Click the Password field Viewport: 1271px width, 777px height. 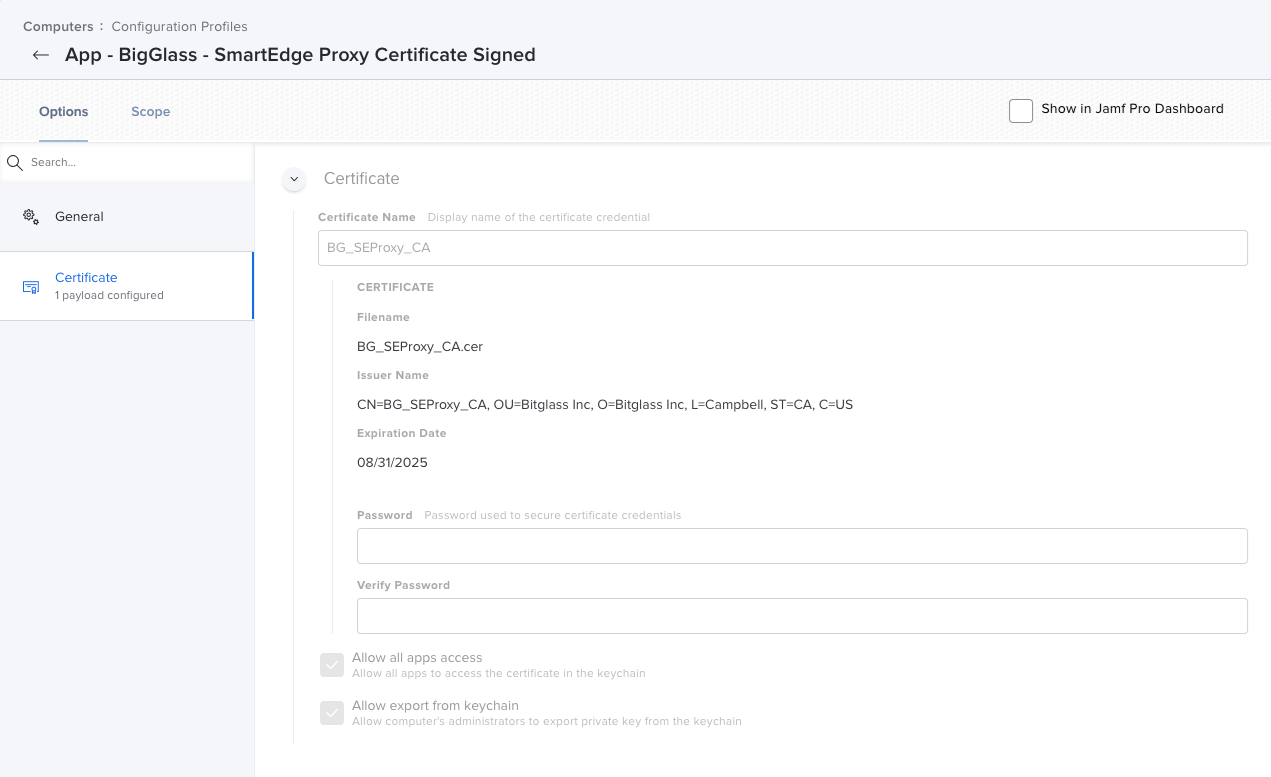[x=802, y=545]
